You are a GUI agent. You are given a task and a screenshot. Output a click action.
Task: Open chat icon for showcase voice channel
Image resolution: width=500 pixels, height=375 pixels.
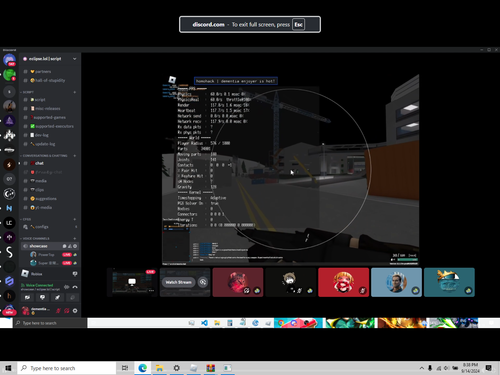coord(64,246)
